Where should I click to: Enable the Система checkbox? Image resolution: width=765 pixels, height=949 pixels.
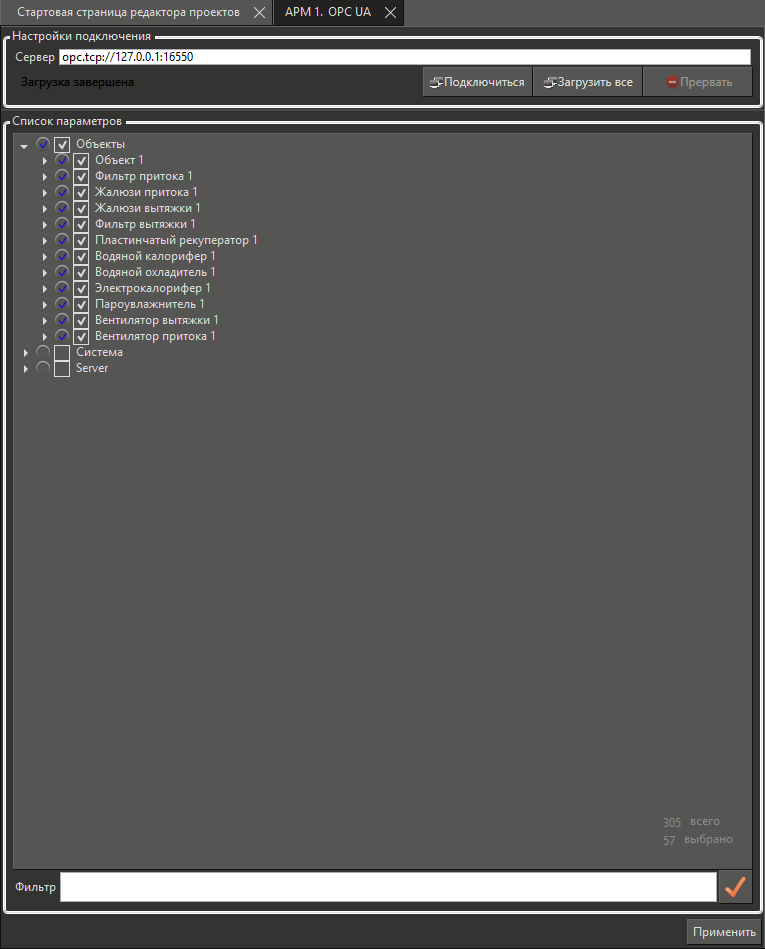coord(62,353)
